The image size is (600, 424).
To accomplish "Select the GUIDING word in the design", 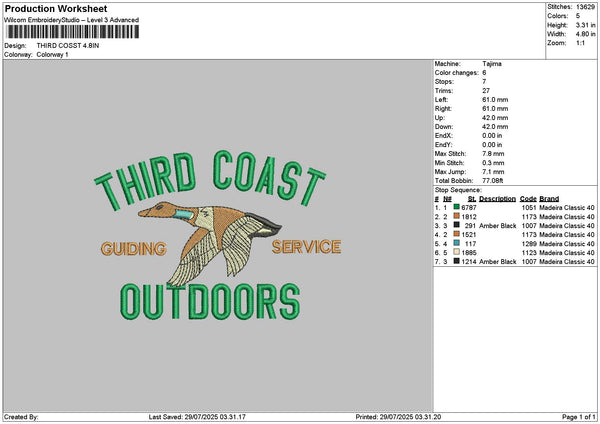I will point(134,249).
